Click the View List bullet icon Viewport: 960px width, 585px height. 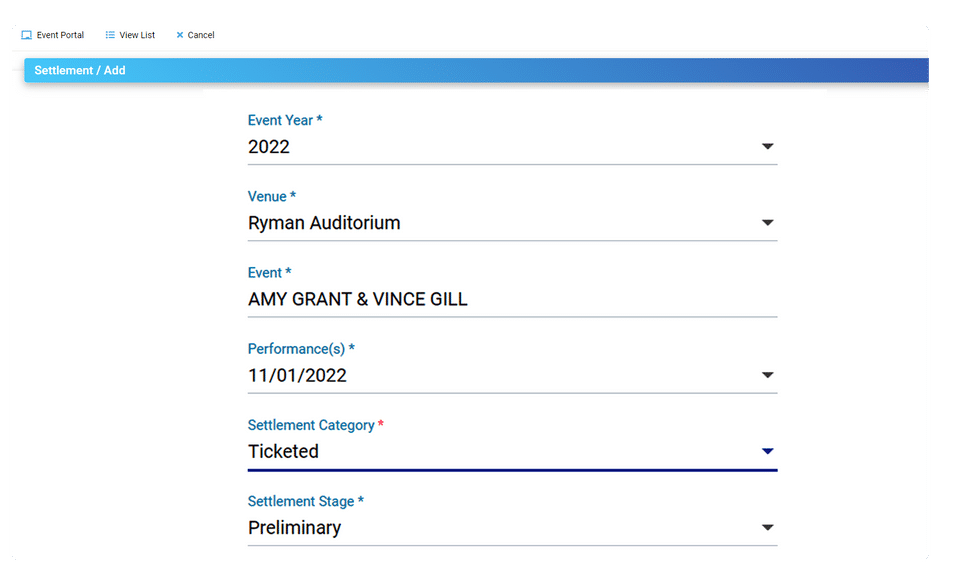110,35
